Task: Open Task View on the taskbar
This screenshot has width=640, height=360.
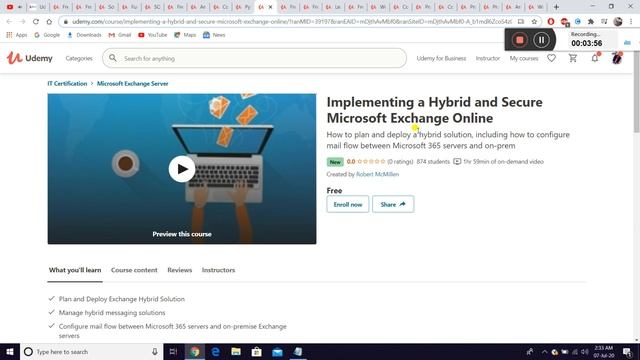Action: (x=173, y=351)
